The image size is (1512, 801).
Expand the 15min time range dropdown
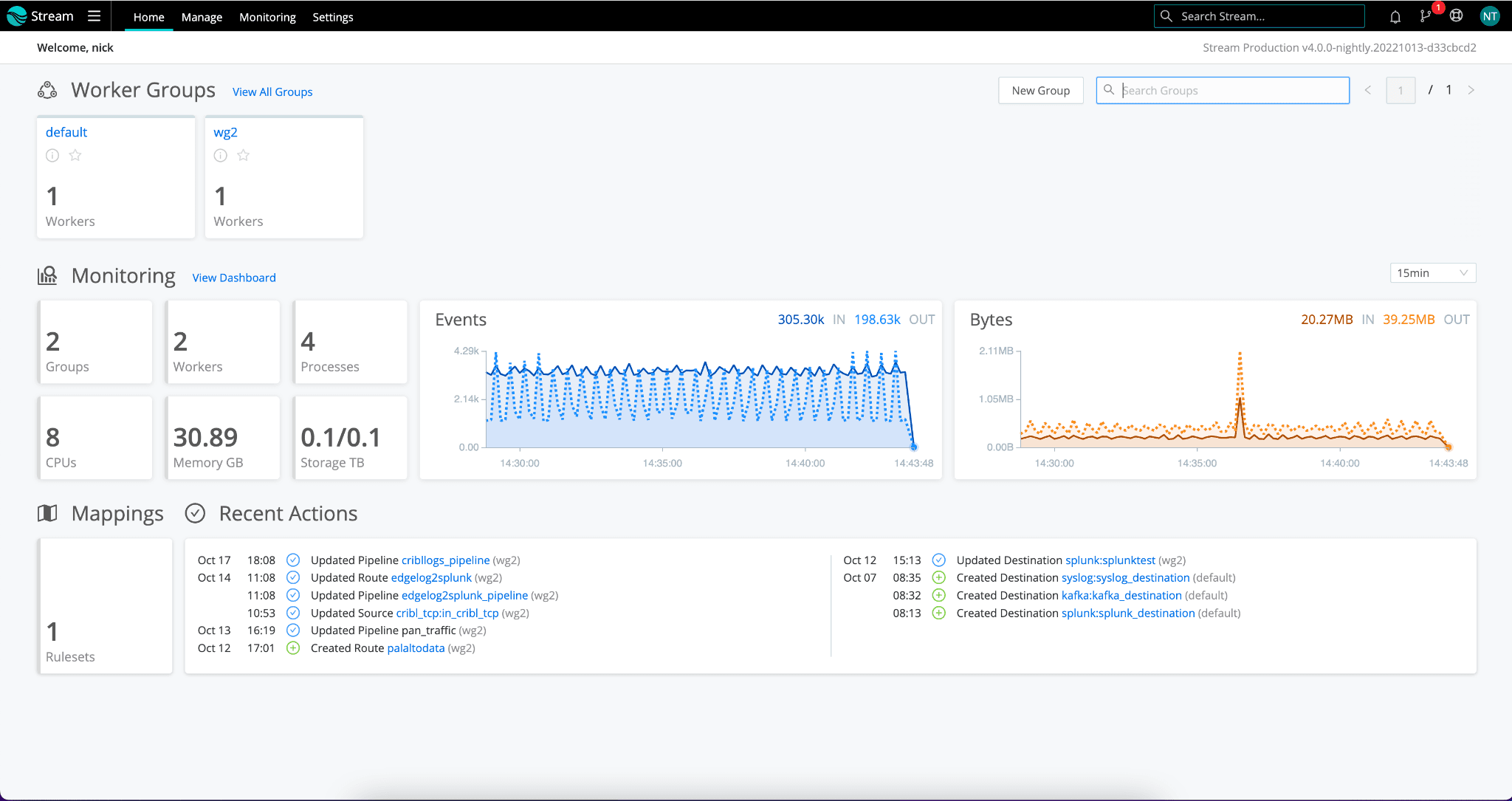tap(1432, 273)
